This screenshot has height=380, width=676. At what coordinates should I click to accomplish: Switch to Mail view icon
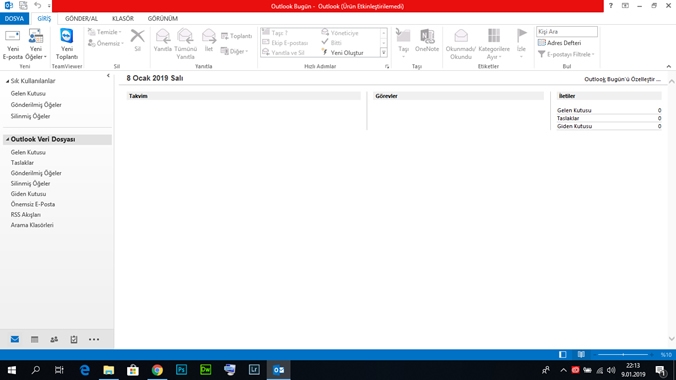(15, 339)
